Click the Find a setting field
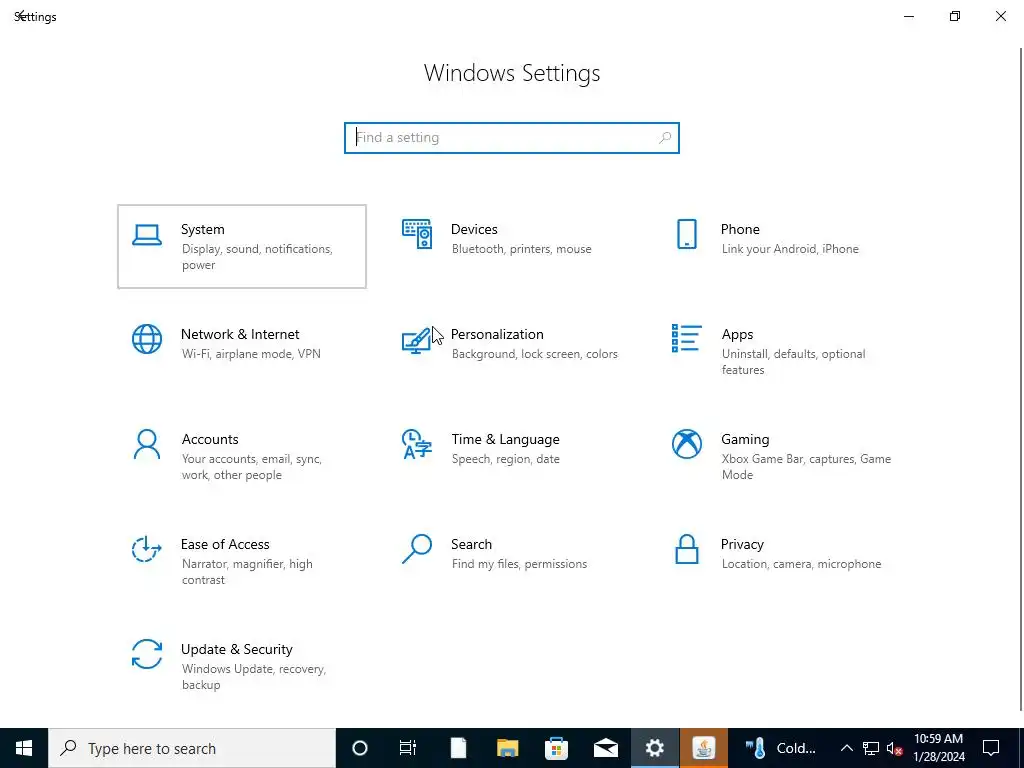Screen dimensions: 1024x768 [512, 138]
